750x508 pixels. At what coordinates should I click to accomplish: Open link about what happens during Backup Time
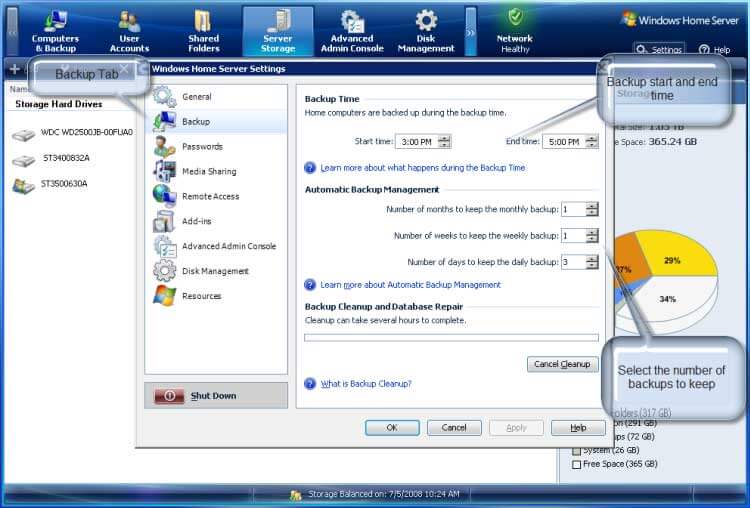tap(423, 168)
